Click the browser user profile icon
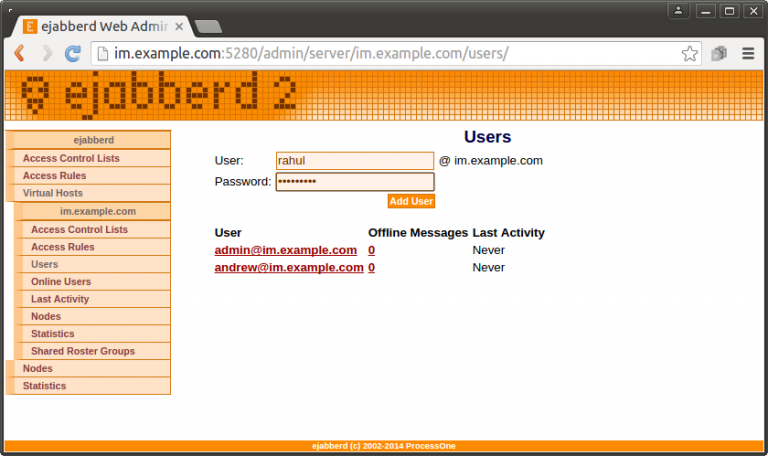 point(679,11)
